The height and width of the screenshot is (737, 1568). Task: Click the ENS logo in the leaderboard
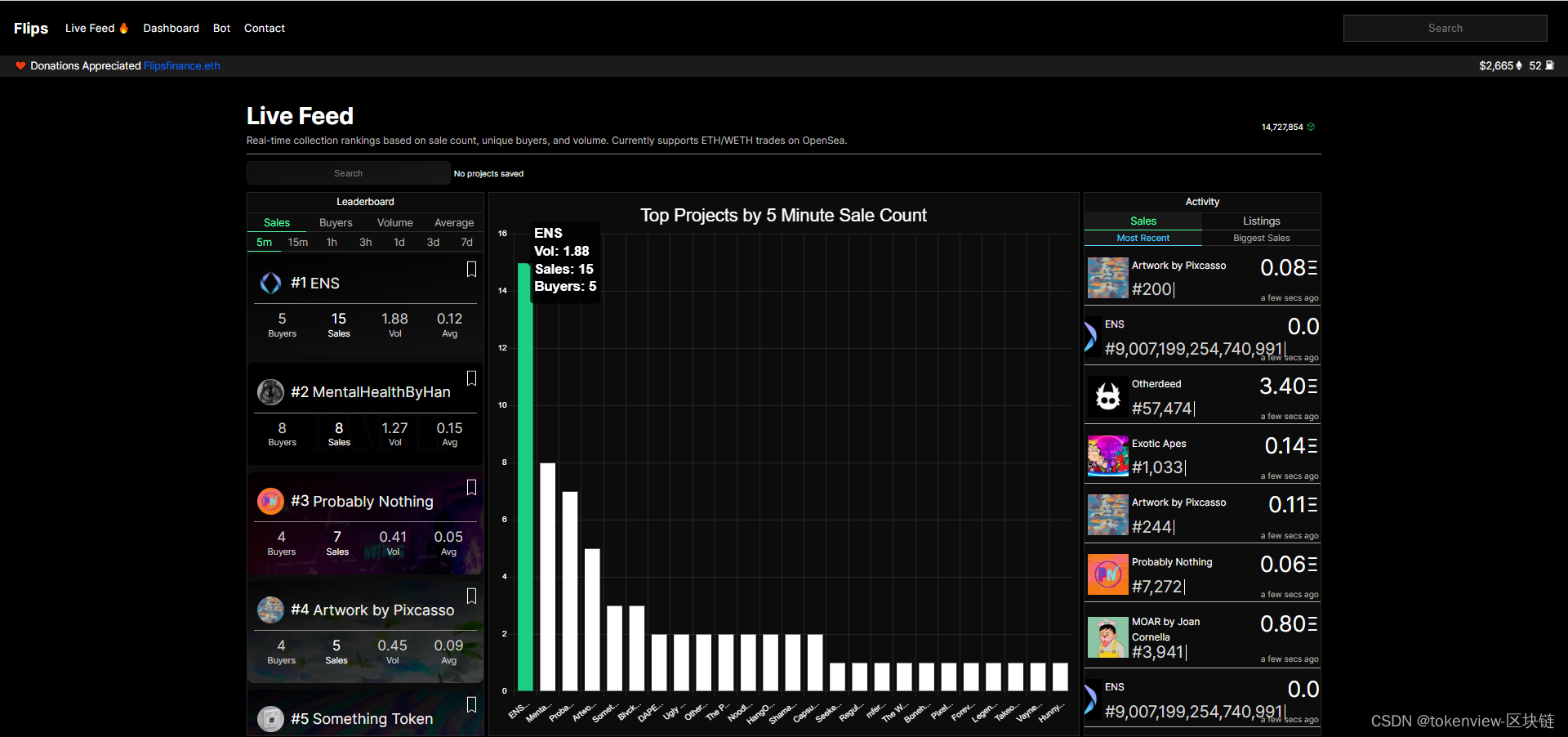tap(270, 283)
